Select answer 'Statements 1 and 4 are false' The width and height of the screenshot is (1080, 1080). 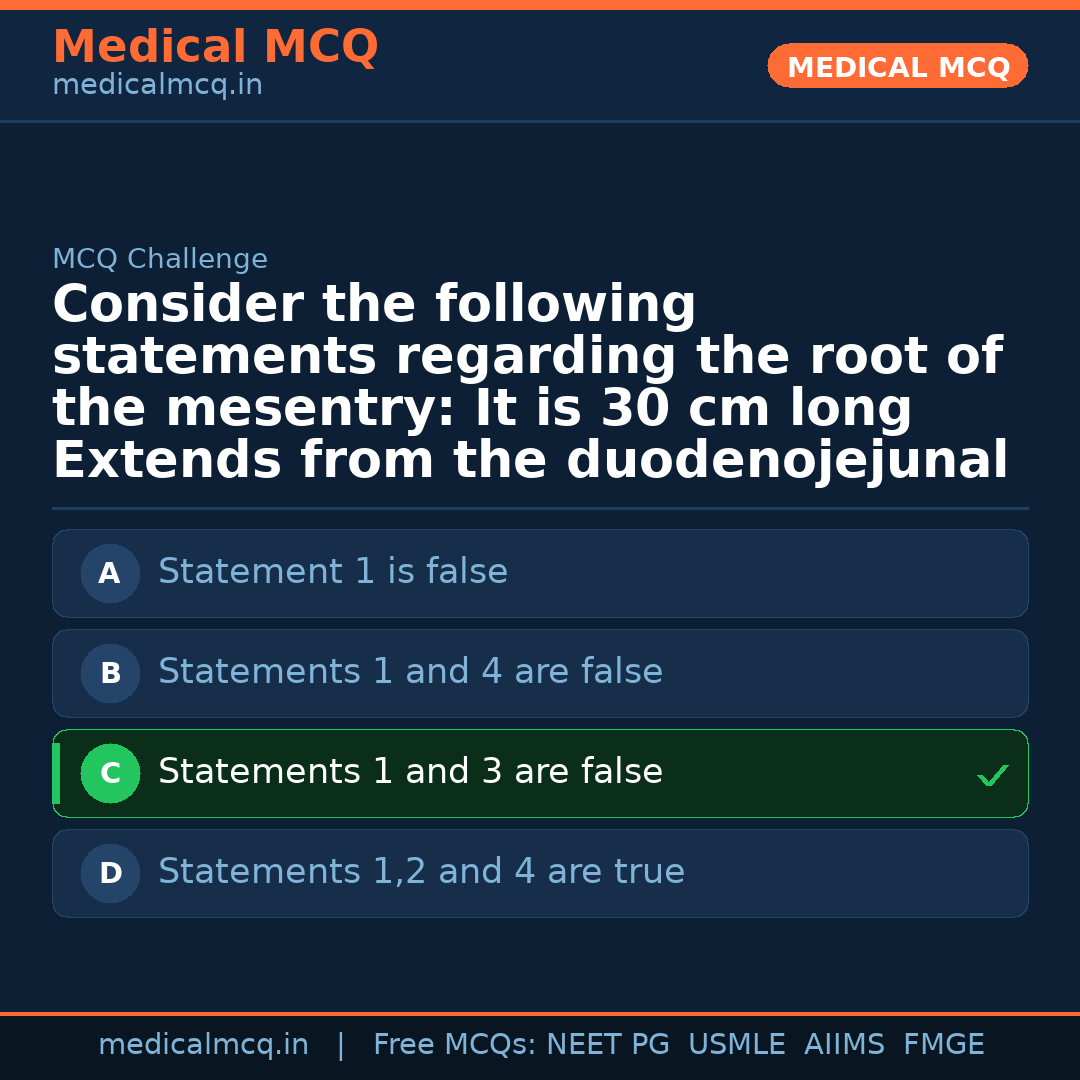point(540,673)
